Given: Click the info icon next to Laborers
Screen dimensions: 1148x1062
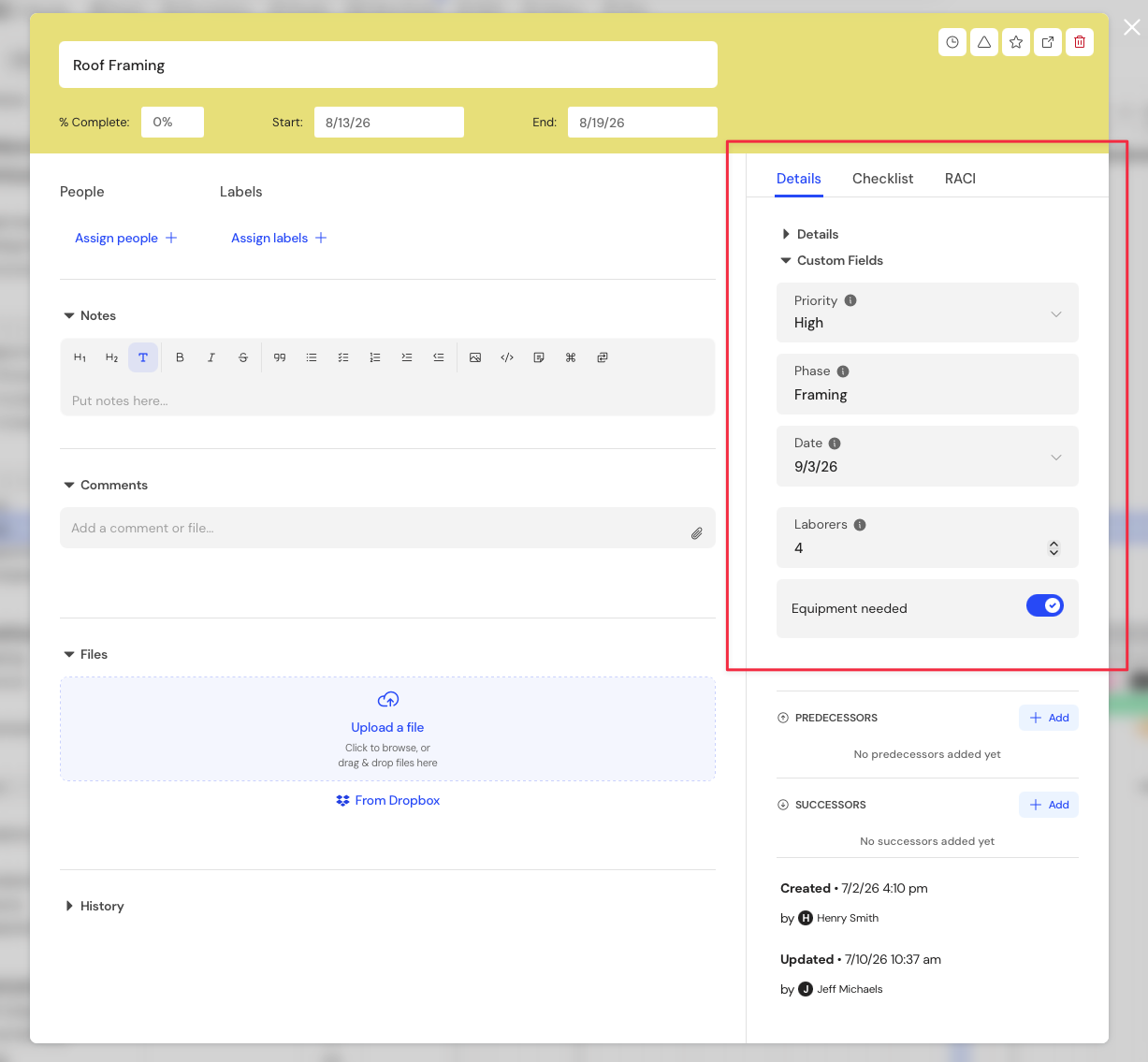Looking at the screenshot, I should pos(860,525).
